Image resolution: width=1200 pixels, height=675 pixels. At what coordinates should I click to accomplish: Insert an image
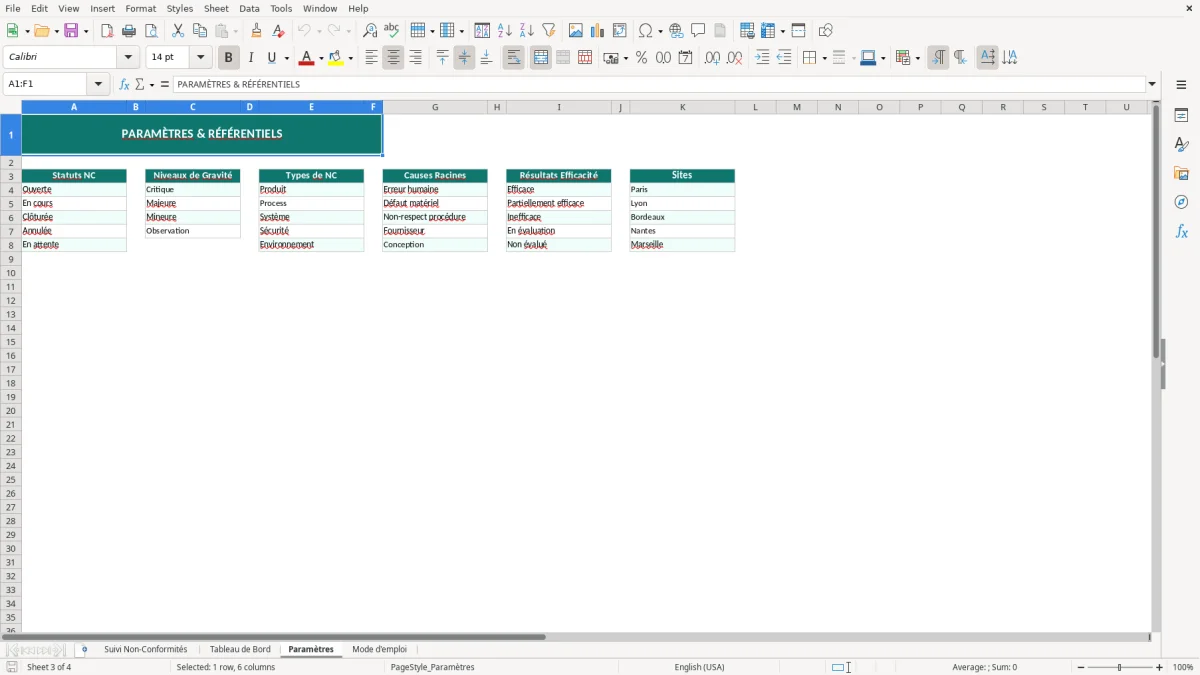click(576, 31)
